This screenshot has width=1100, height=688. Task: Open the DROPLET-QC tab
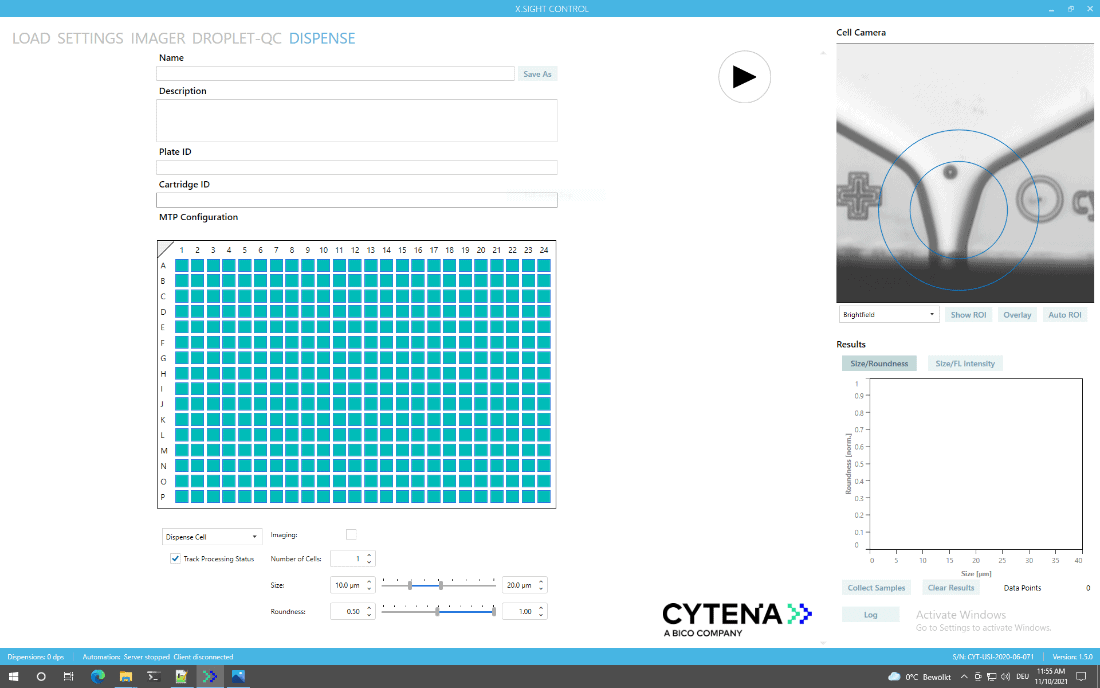coord(237,39)
